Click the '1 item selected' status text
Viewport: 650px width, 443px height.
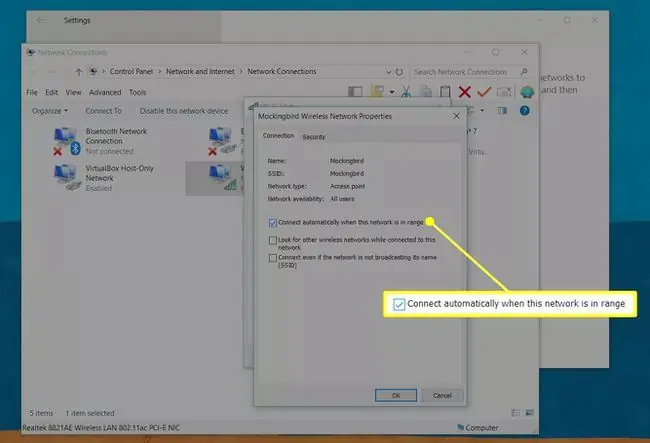(90, 413)
